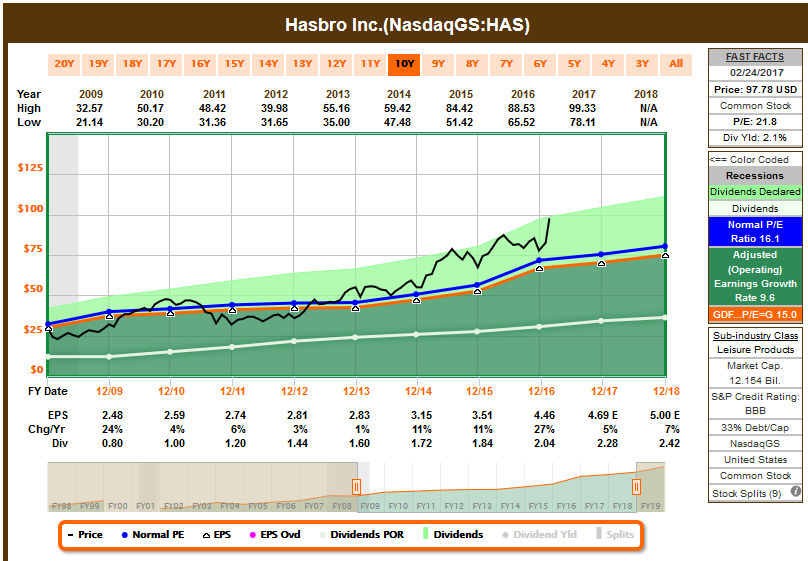Click the Hasbro Inc. chart title
The width and height of the screenshot is (808, 561).
click(408, 25)
